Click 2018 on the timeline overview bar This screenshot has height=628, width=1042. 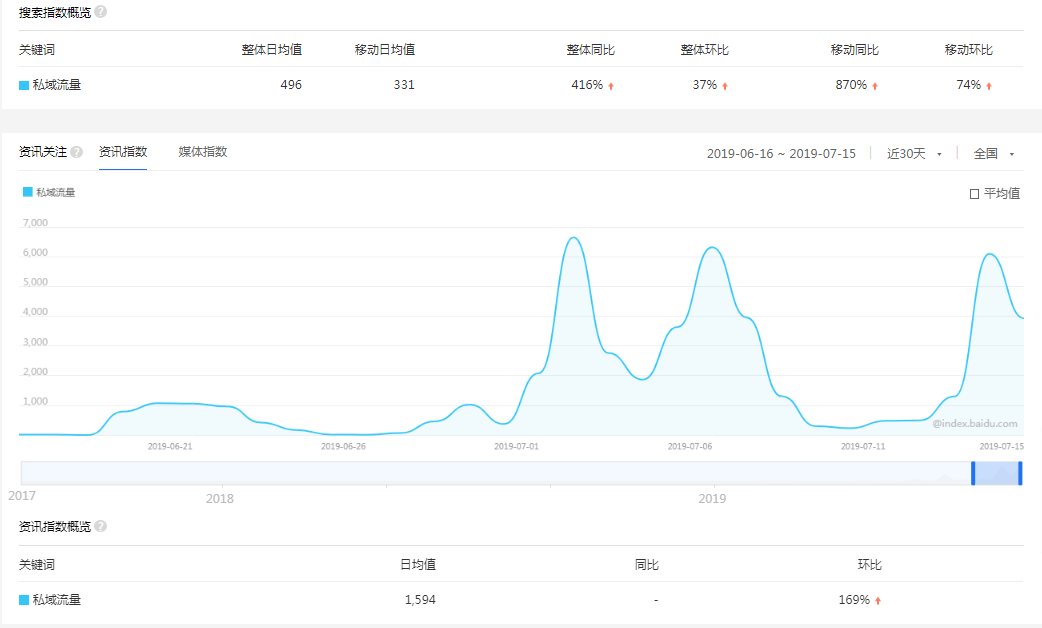coord(219,498)
